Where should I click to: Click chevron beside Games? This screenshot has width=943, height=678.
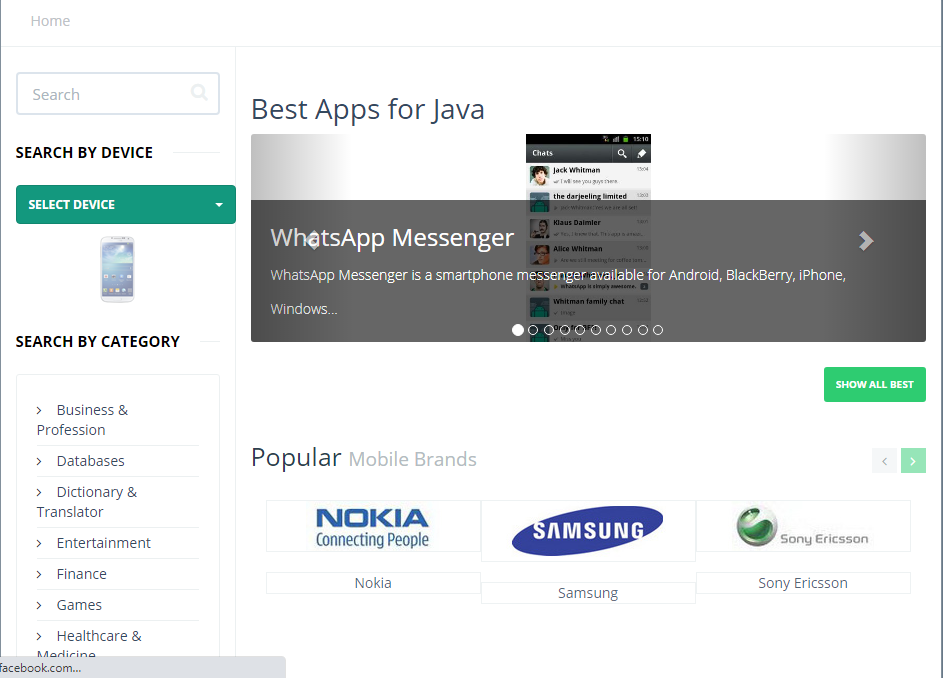(39, 605)
